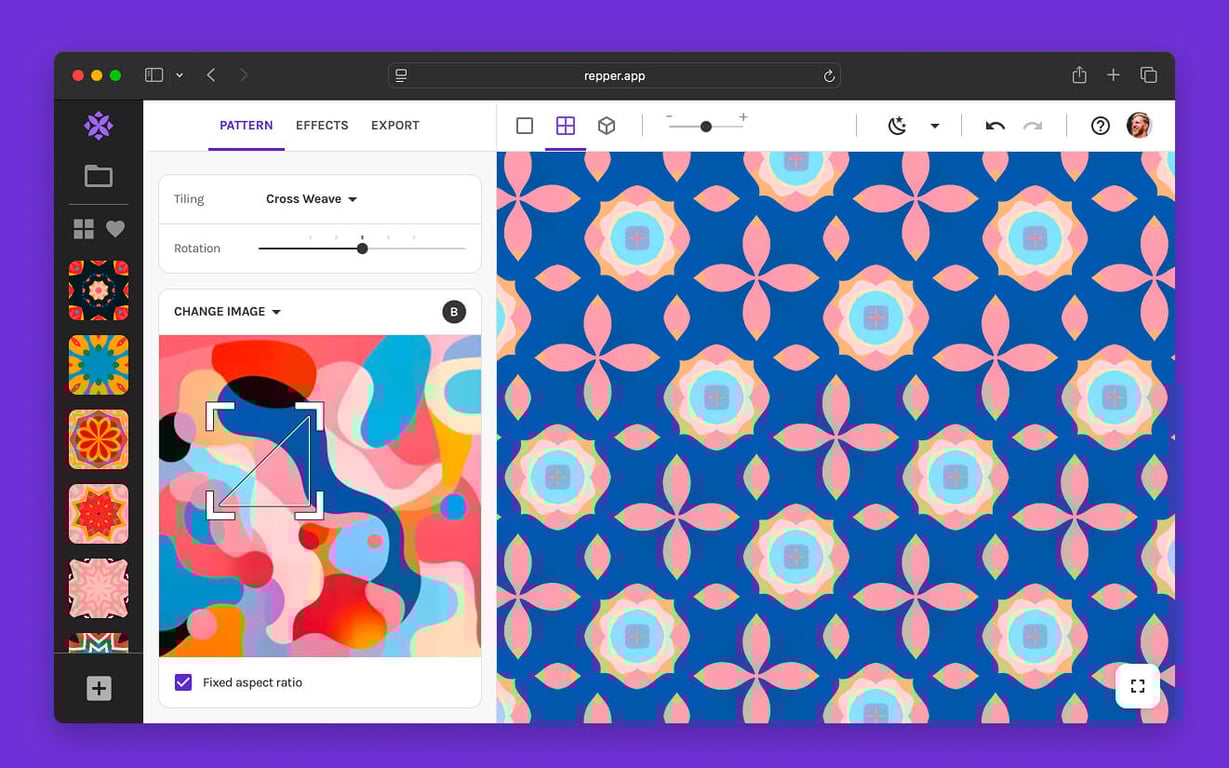
Task: Switch to the EFFECTS tab
Action: (x=321, y=125)
